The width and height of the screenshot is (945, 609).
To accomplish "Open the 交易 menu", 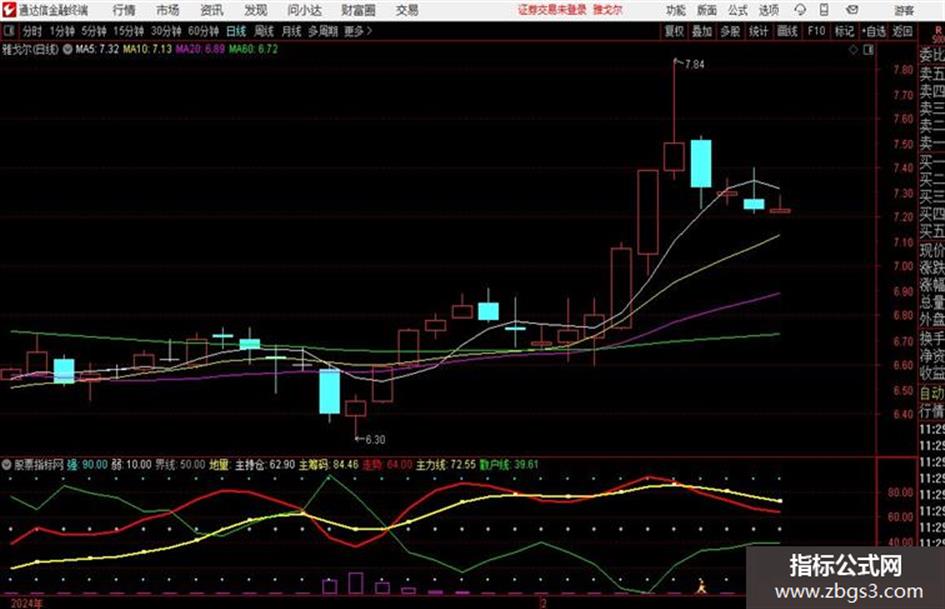I will [407, 10].
